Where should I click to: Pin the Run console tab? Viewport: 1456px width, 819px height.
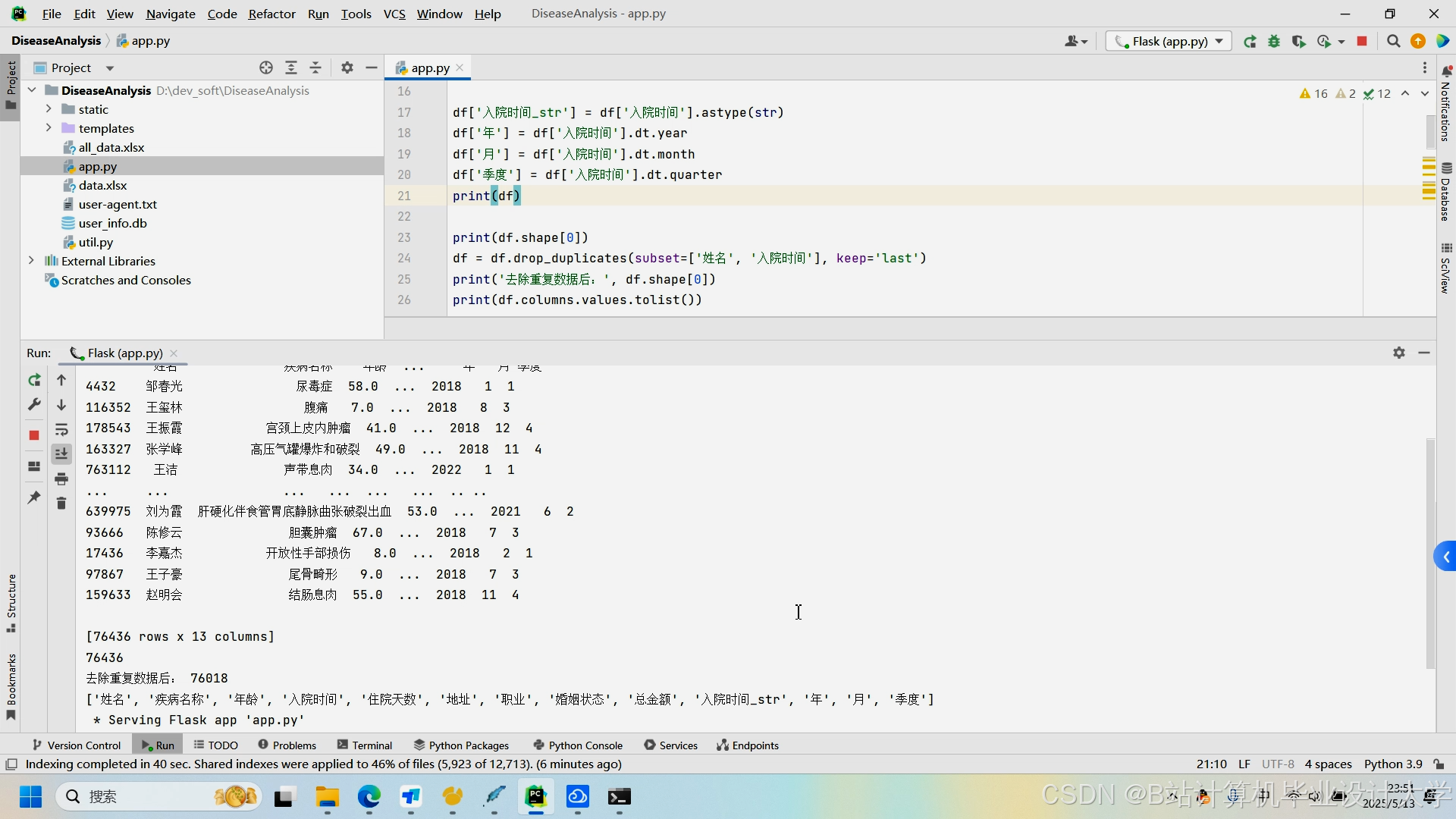(x=33, y=497)
